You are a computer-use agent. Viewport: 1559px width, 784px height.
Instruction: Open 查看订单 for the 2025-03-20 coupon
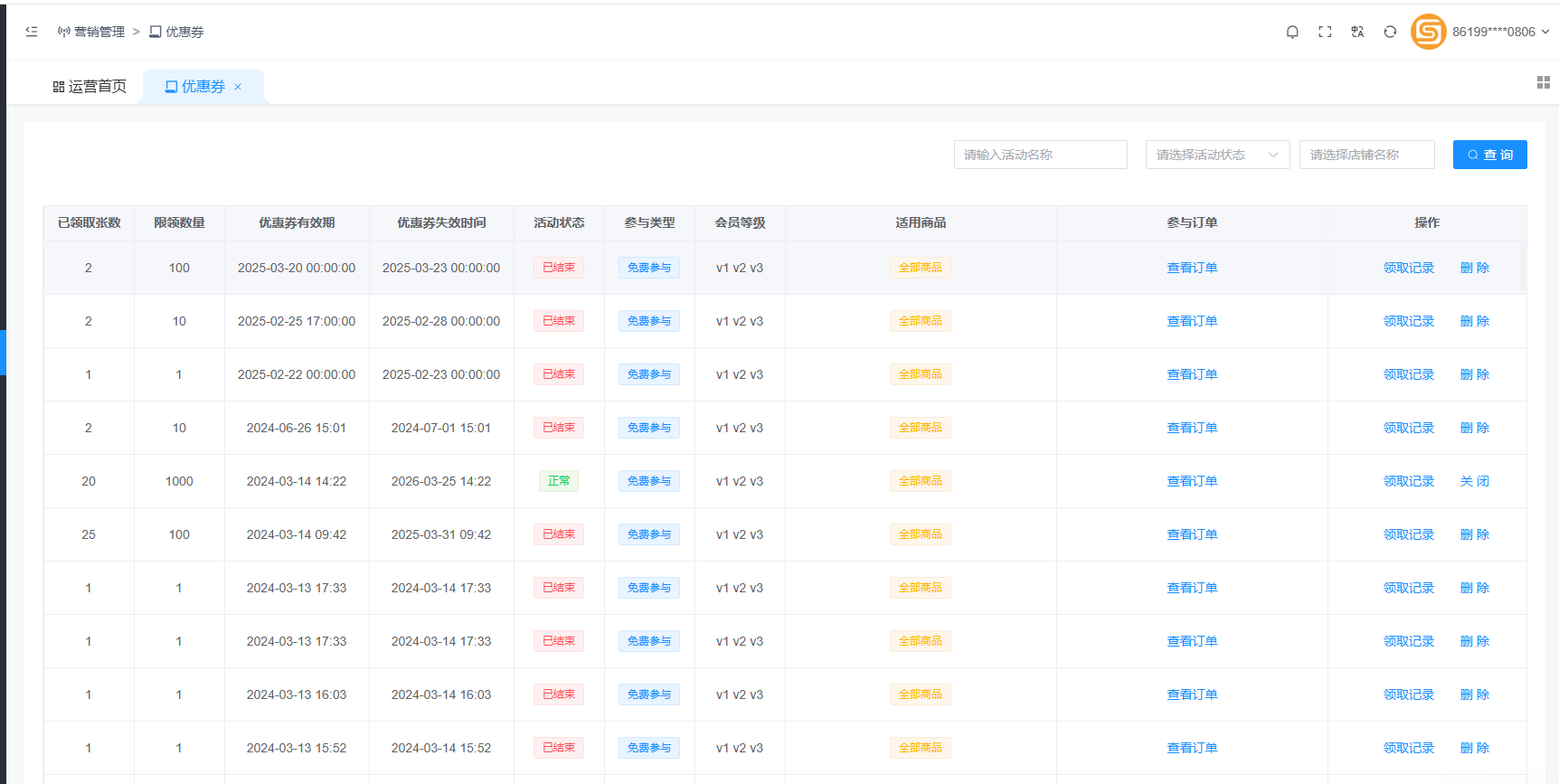click(x=1192, y=268)
